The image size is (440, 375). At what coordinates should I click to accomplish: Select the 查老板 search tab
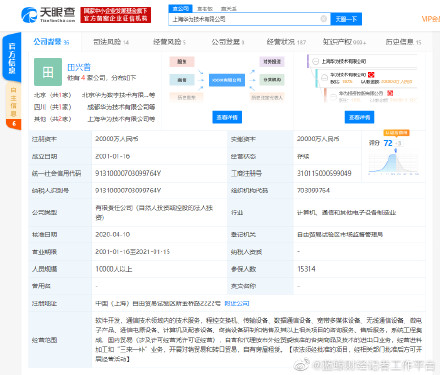[205, 9]
